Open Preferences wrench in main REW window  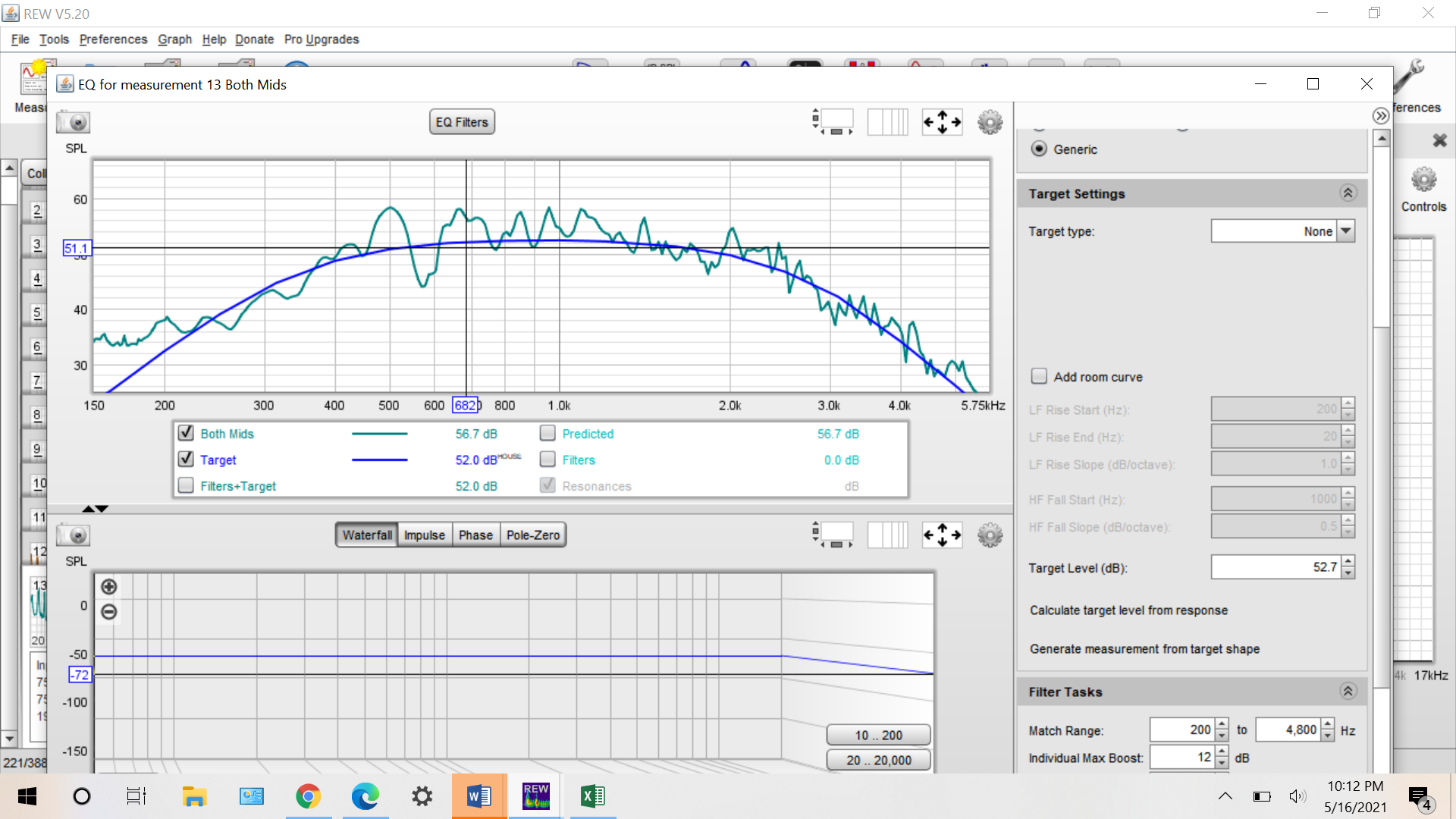coord(1410,78)
